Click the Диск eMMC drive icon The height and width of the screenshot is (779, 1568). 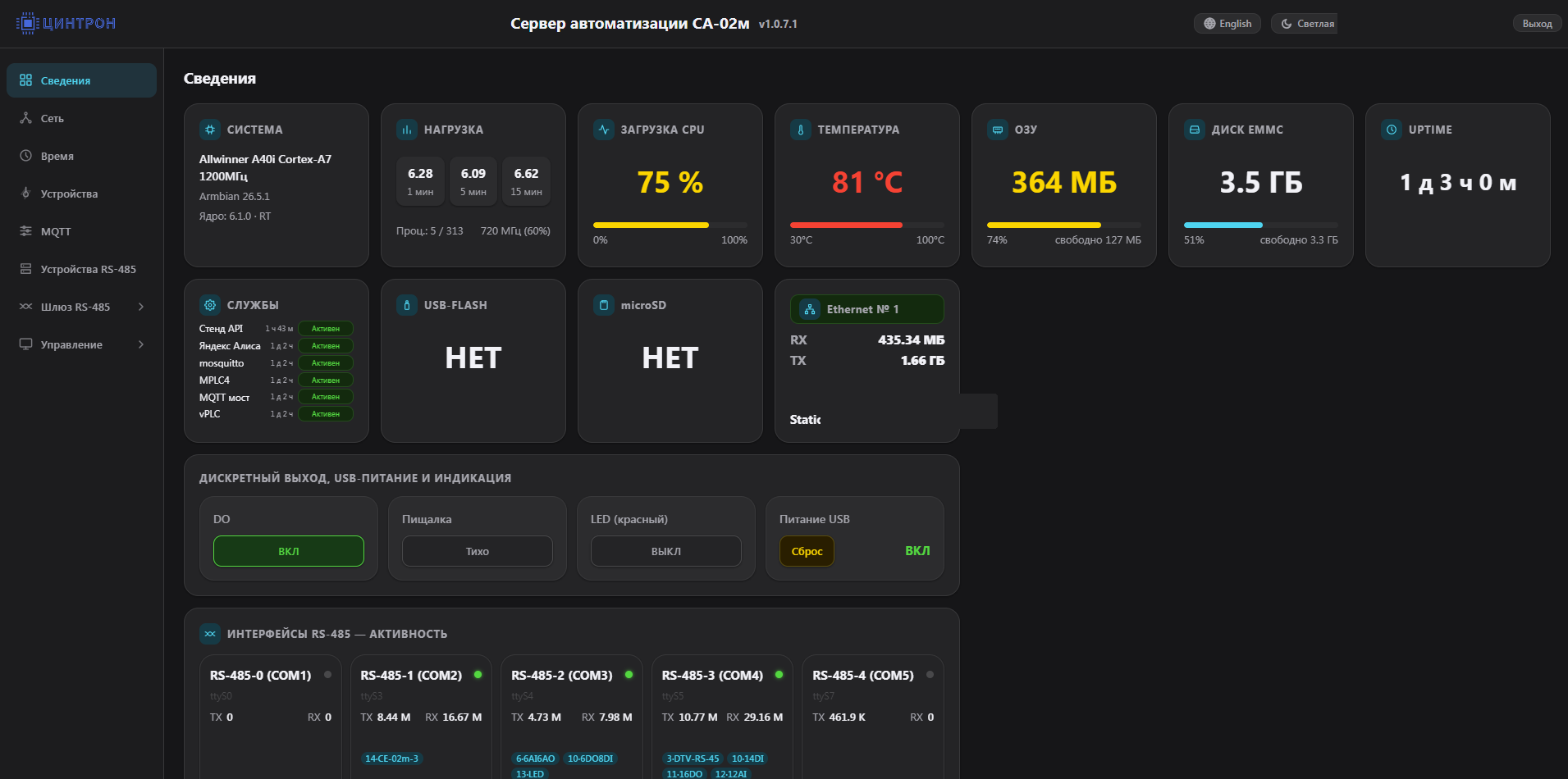[1195, 130]
